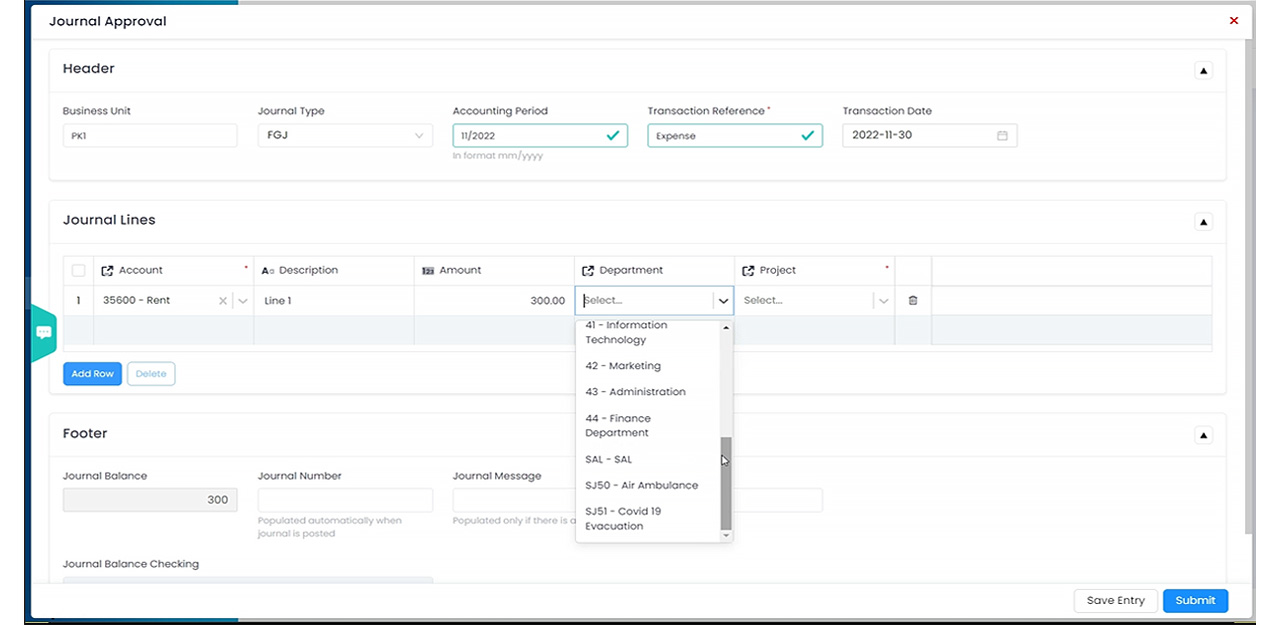Collapse the Footer section

[1203, 435]
